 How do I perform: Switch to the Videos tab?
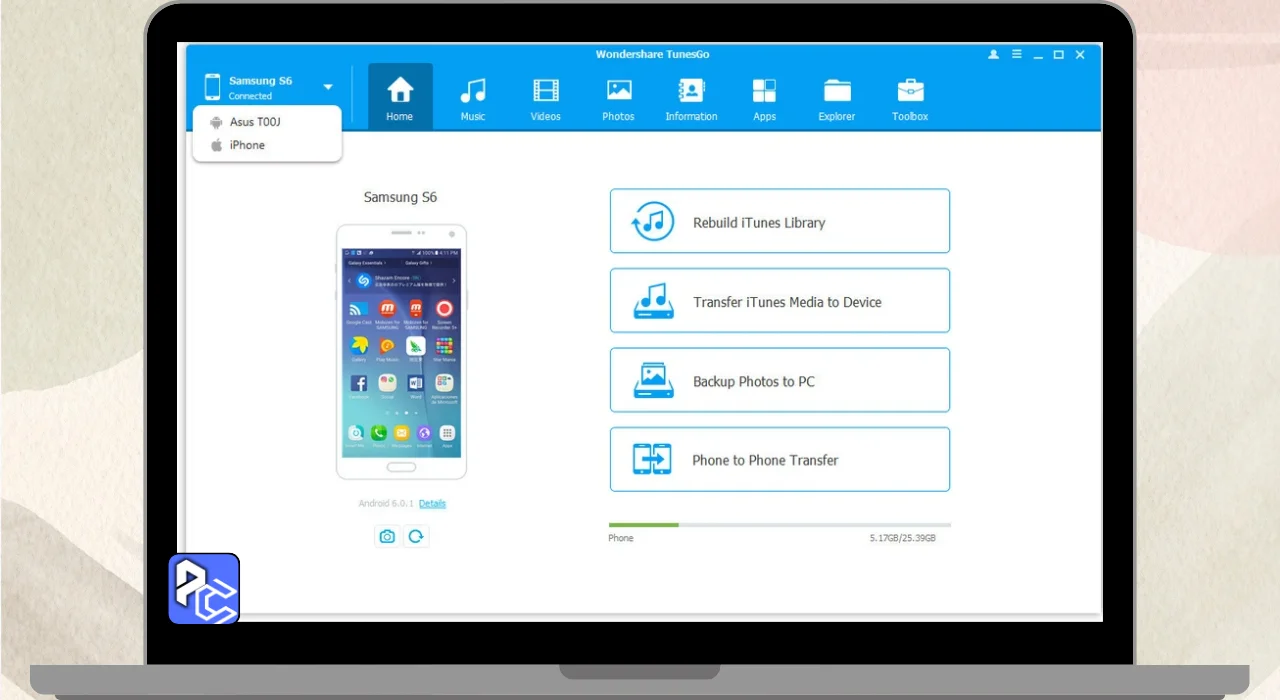pos(546,99)
